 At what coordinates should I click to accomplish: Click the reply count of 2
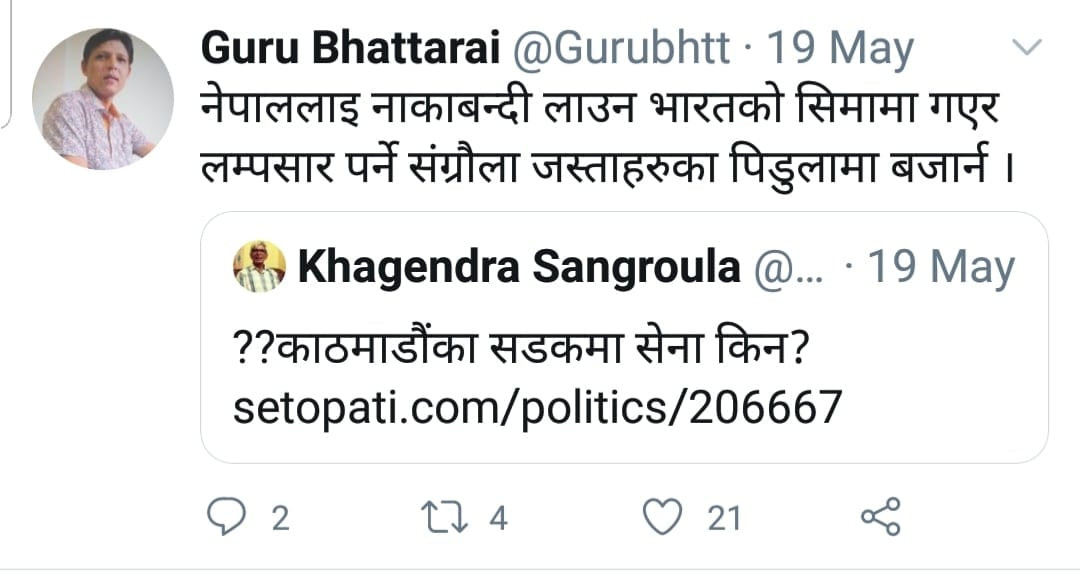point(280,518)
